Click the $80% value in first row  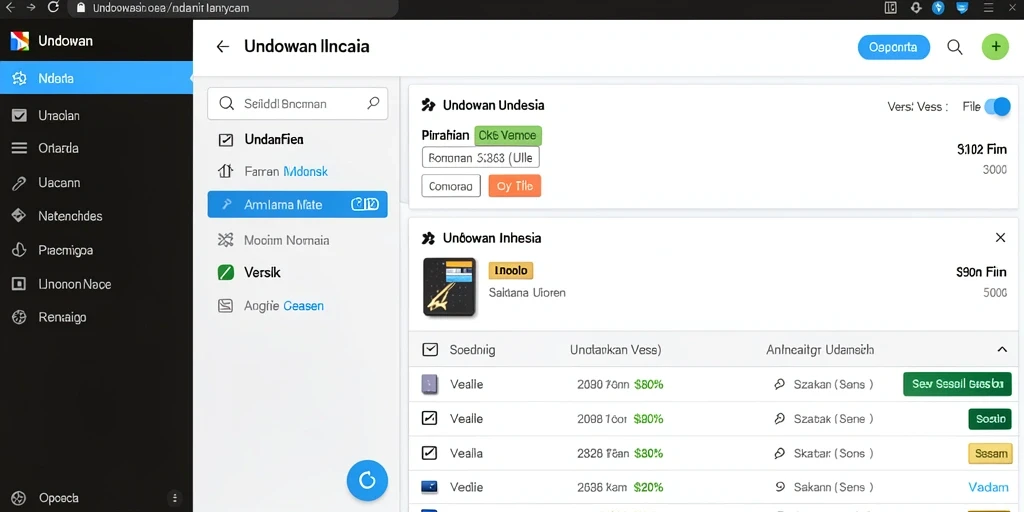648,385
